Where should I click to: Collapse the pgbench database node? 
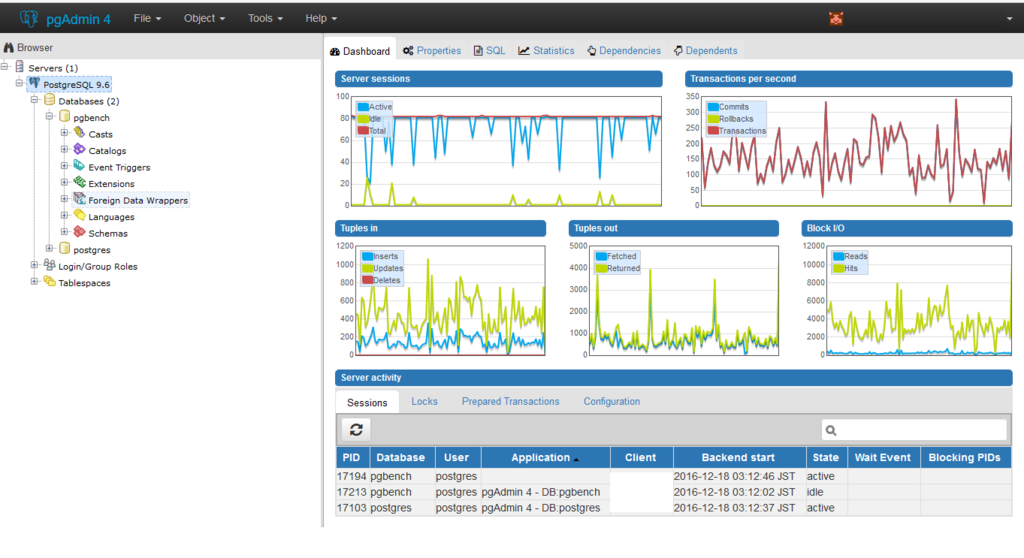[x=50, y=116]
